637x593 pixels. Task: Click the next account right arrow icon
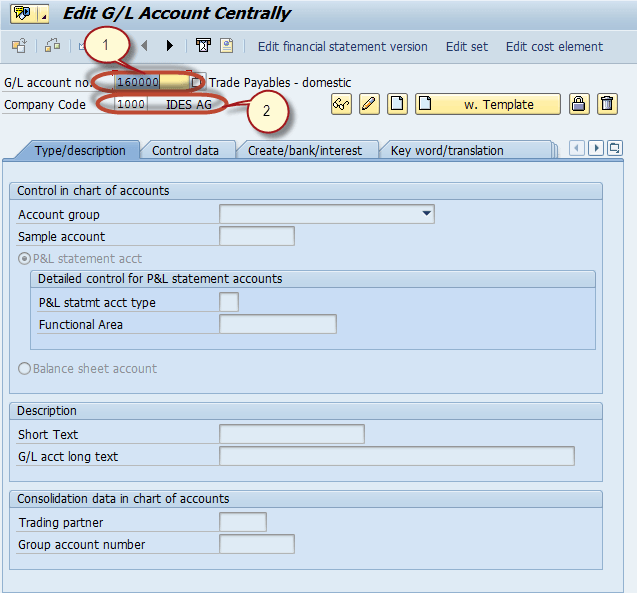pos(170,46)
